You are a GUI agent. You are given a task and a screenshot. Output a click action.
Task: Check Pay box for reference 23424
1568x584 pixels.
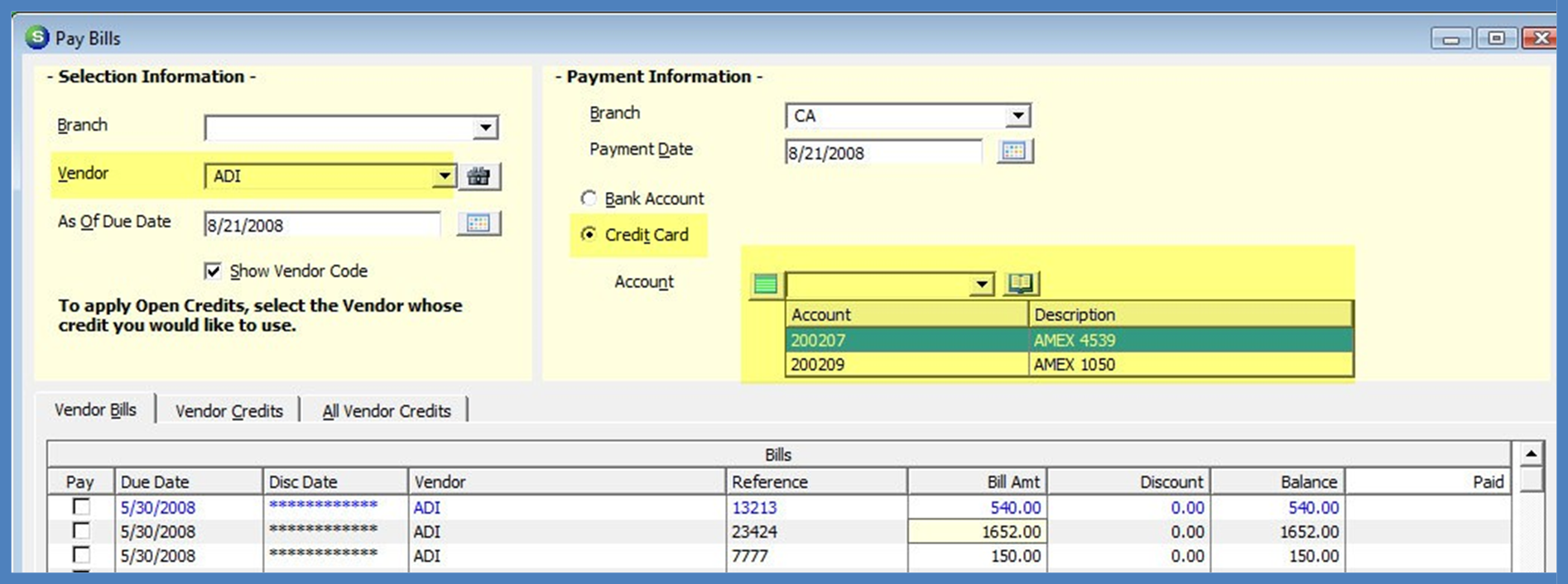tap(81, 530)
